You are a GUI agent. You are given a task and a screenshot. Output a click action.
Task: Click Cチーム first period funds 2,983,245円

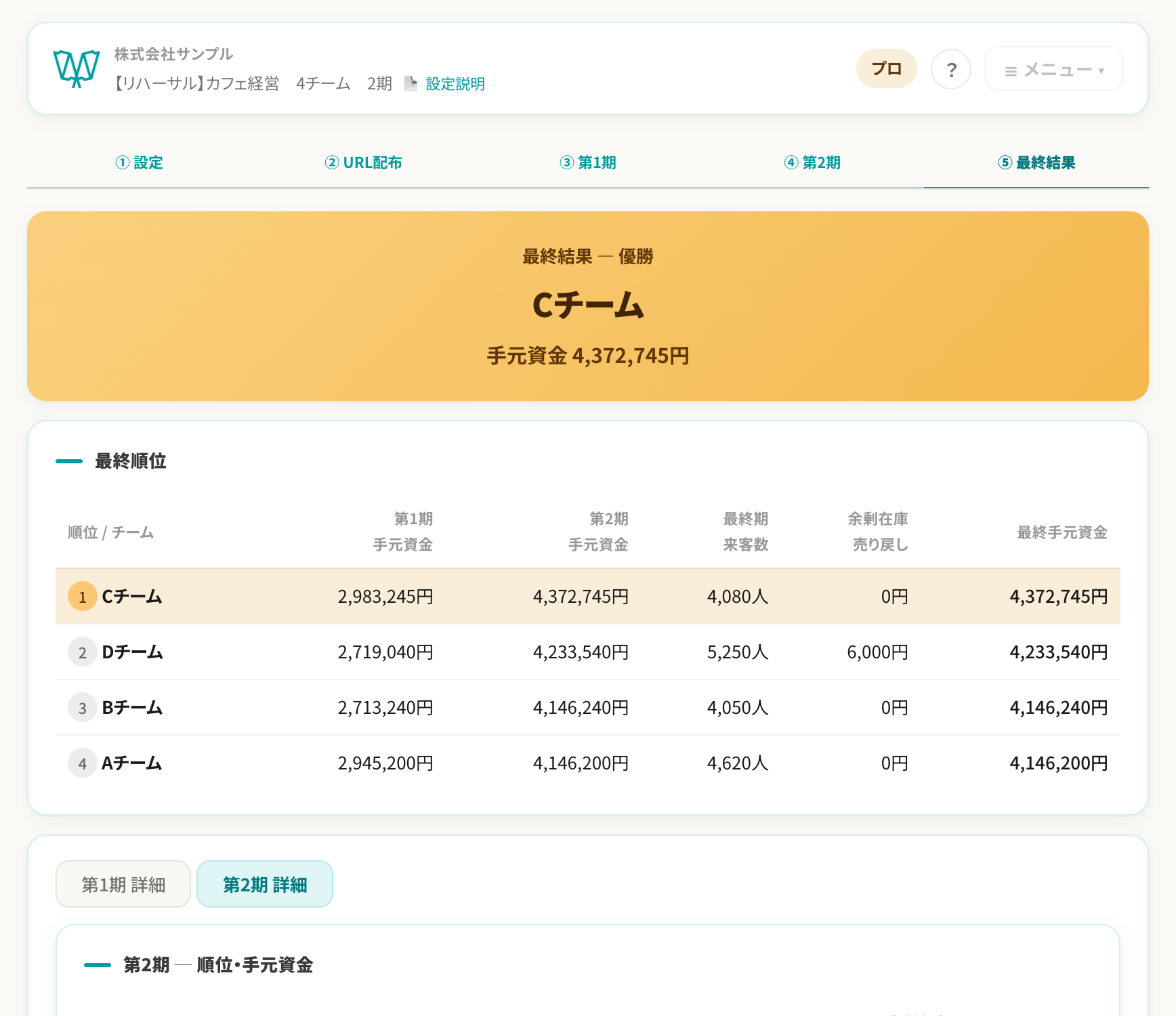point(385,596)
